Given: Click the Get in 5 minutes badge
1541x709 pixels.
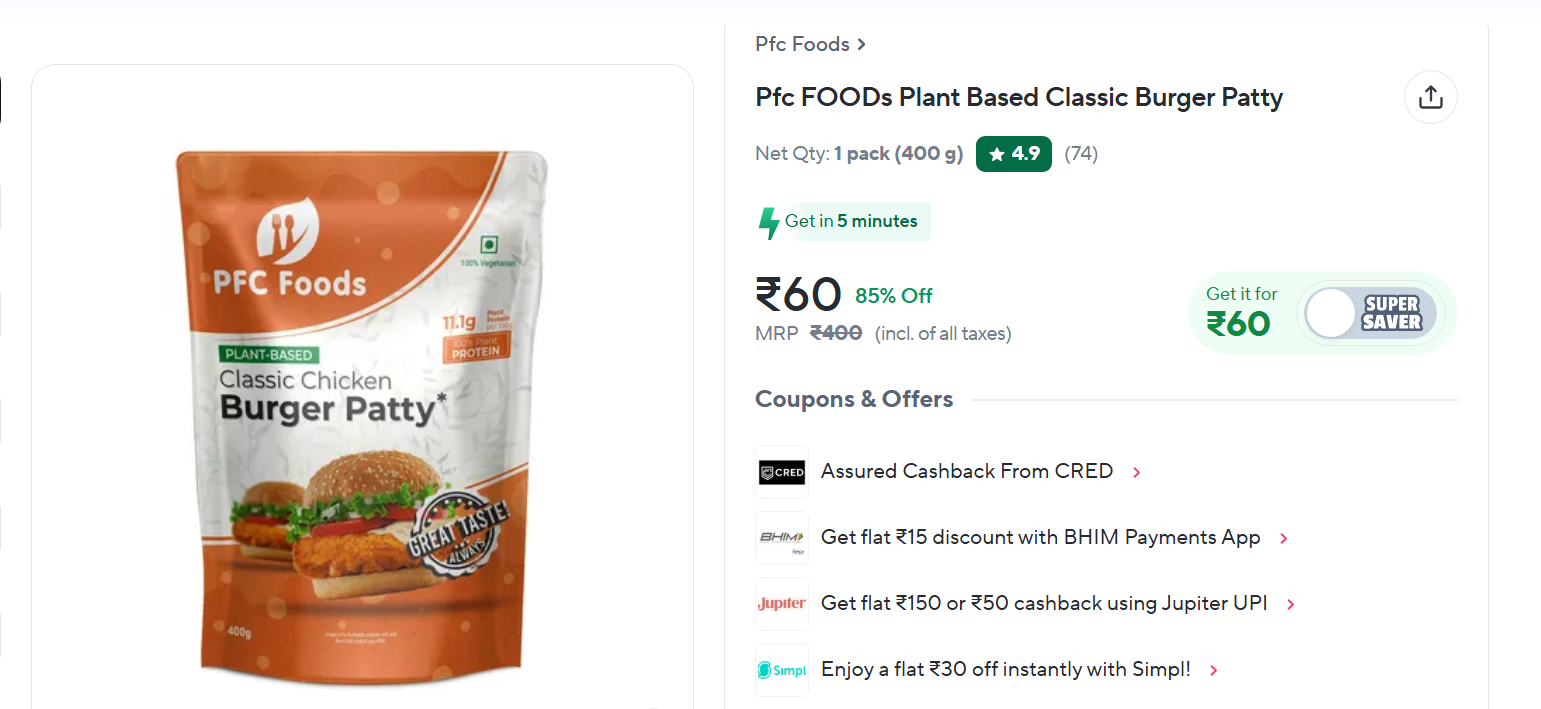Looking at the screenshot, I should [851, 221].
